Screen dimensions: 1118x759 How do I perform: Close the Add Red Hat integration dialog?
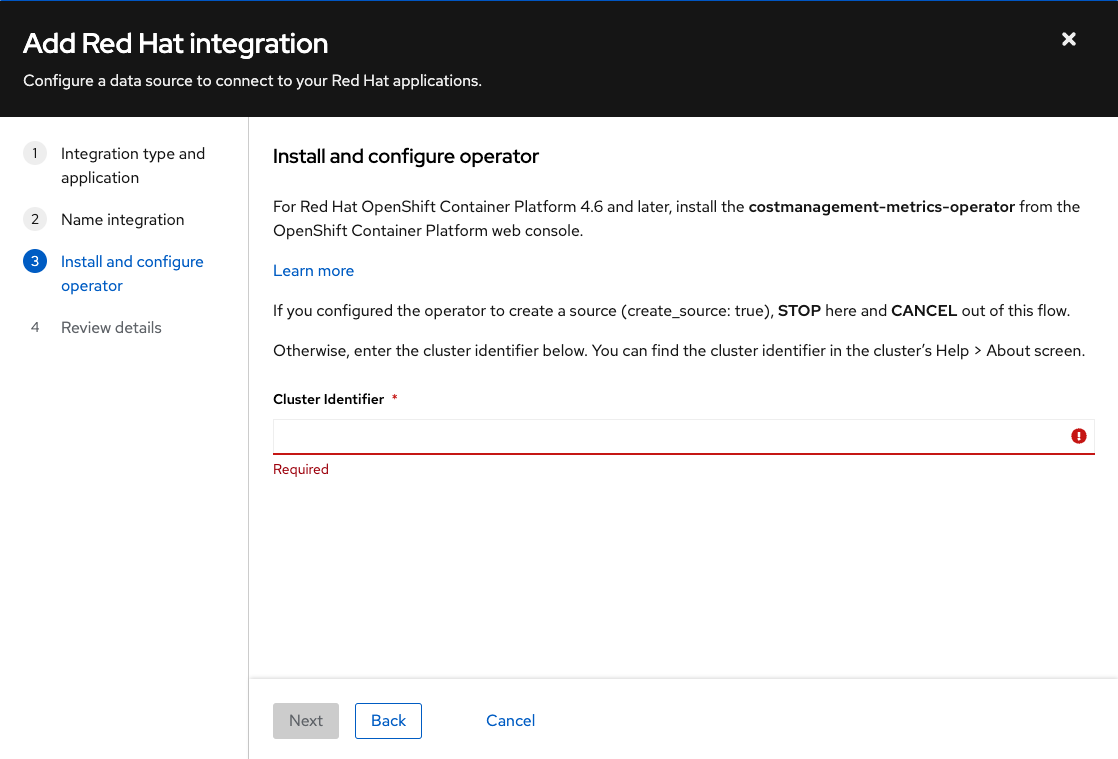point(1068,39)
